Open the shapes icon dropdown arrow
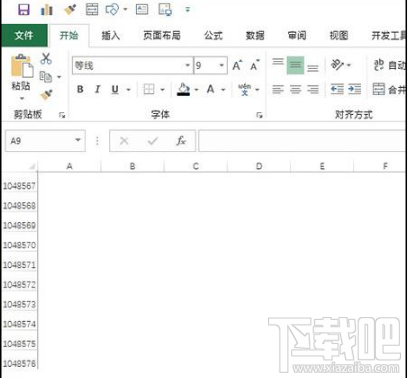 (x=125, y=9)
